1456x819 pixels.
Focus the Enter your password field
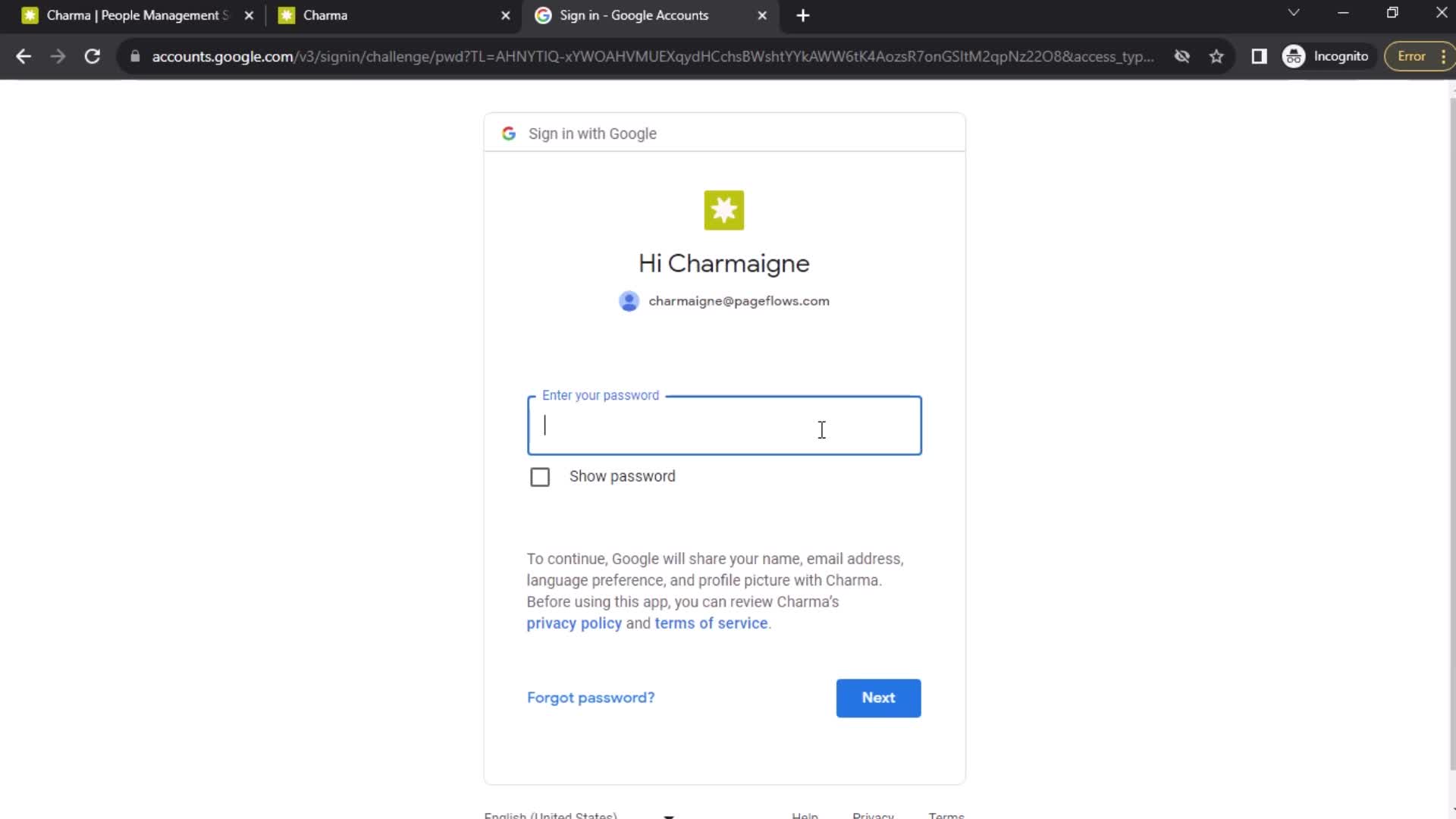724,425
